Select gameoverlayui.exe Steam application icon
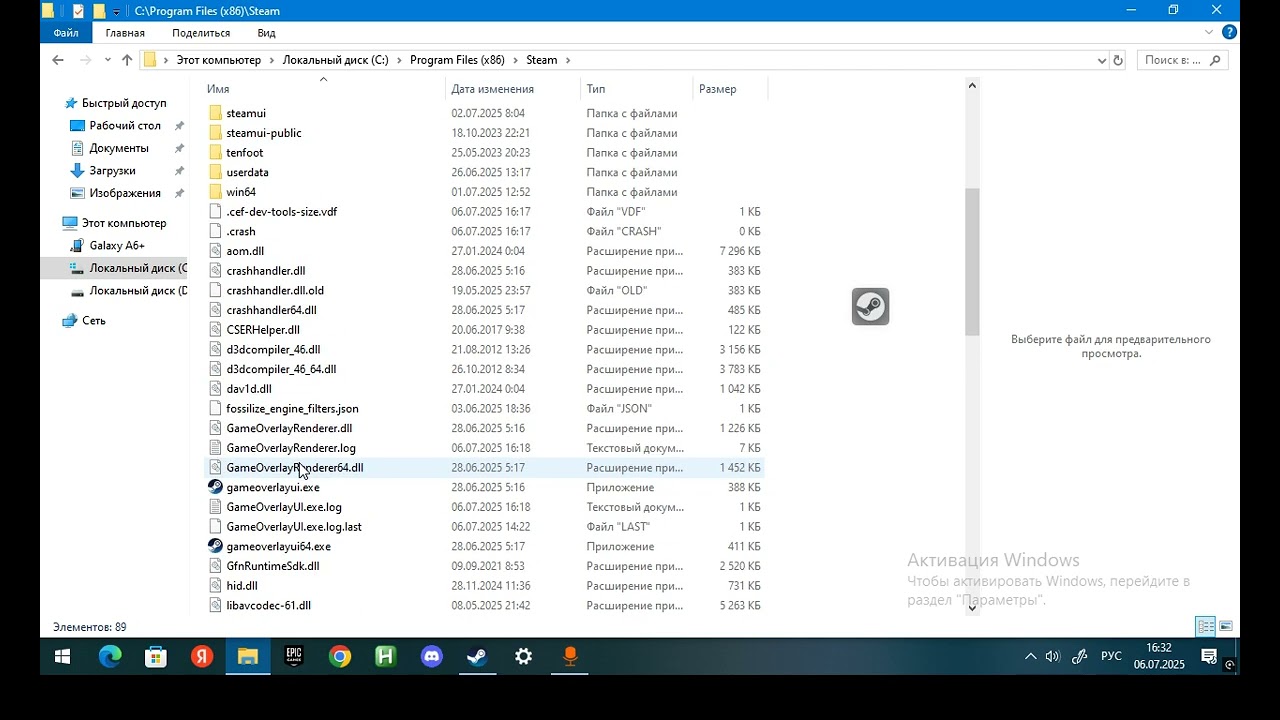The height and width of the screenshot is (720, 1280). (x=215, y=487)
